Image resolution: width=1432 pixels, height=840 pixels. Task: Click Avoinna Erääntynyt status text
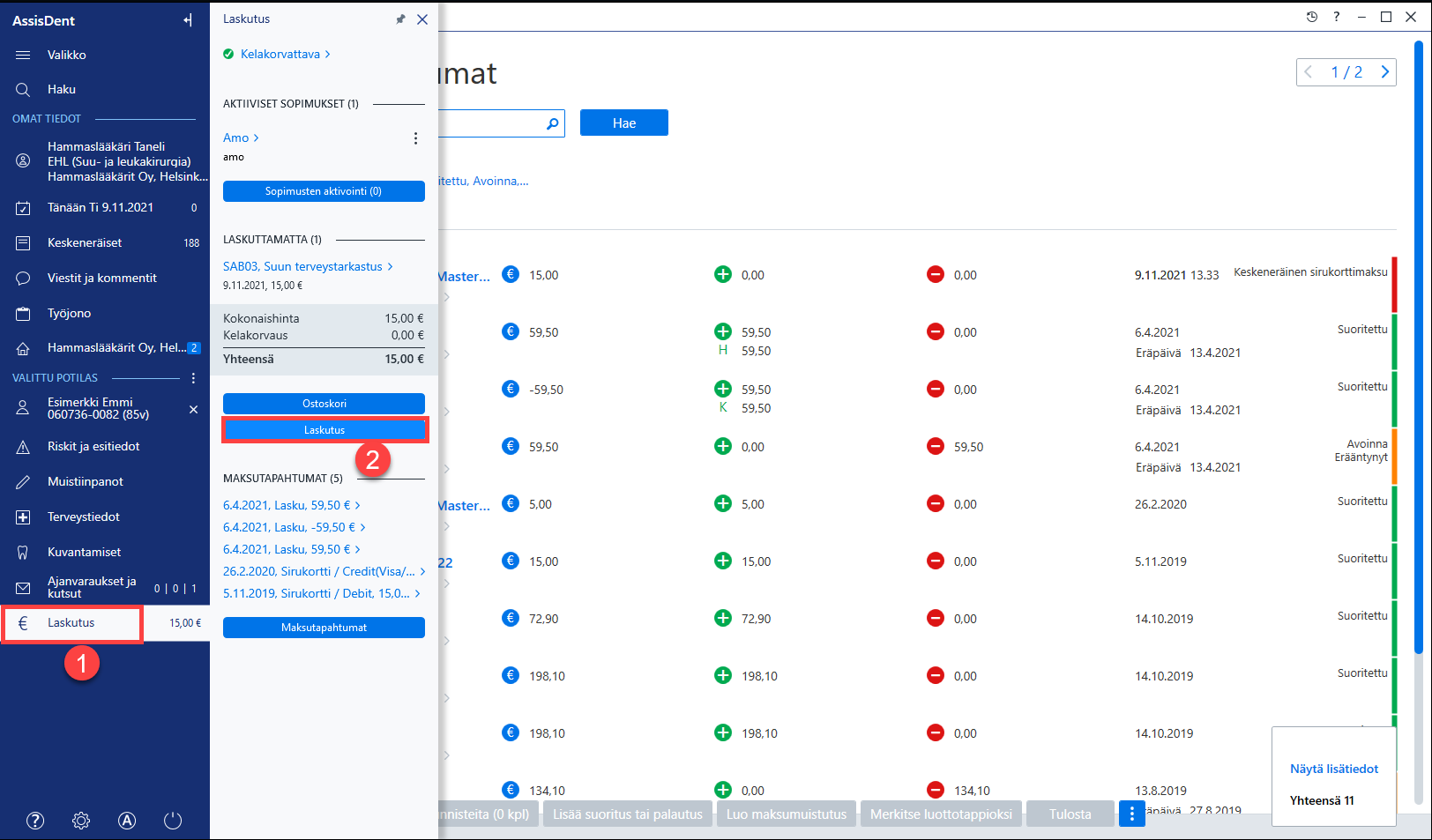pyautogui.click(x=1361, y=450)
